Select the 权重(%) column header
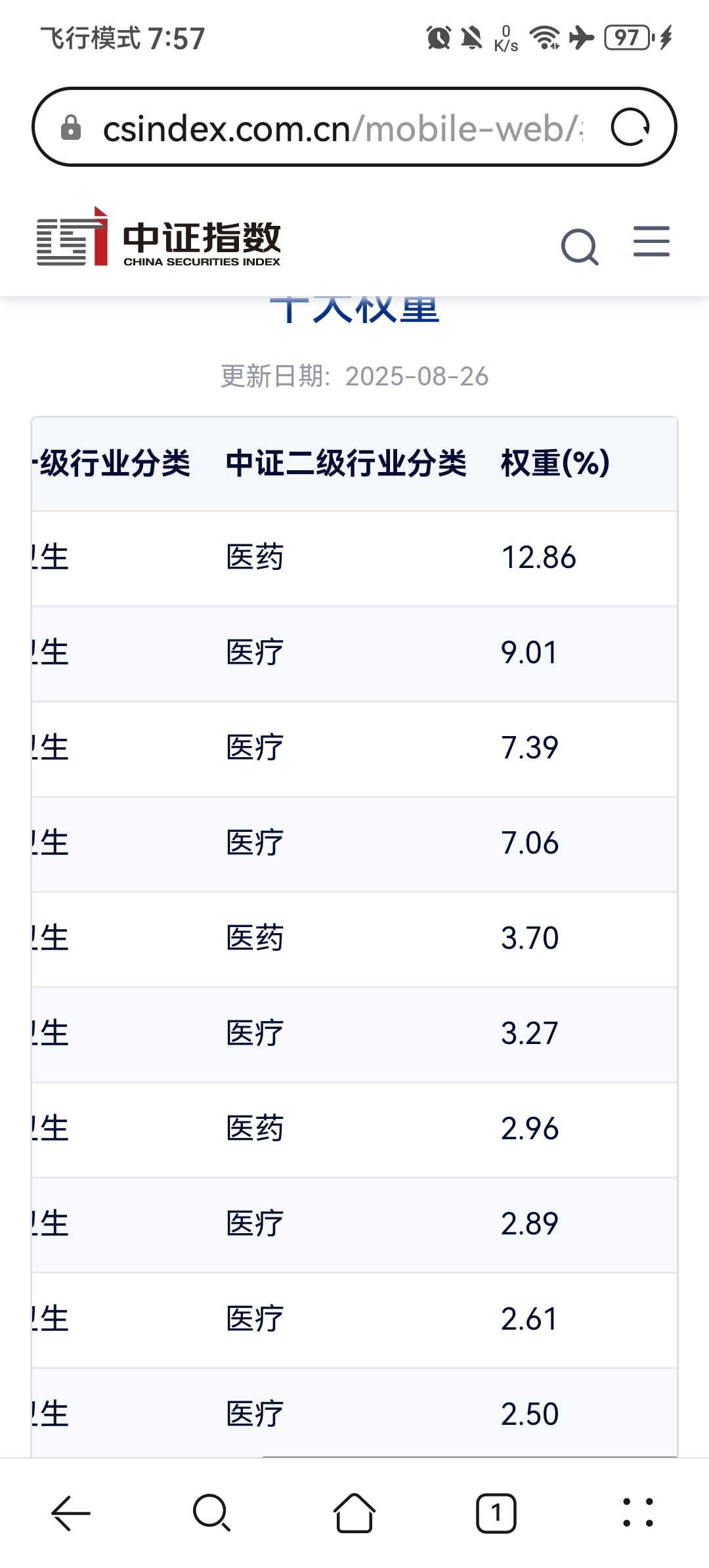 (x=555, y=464)
